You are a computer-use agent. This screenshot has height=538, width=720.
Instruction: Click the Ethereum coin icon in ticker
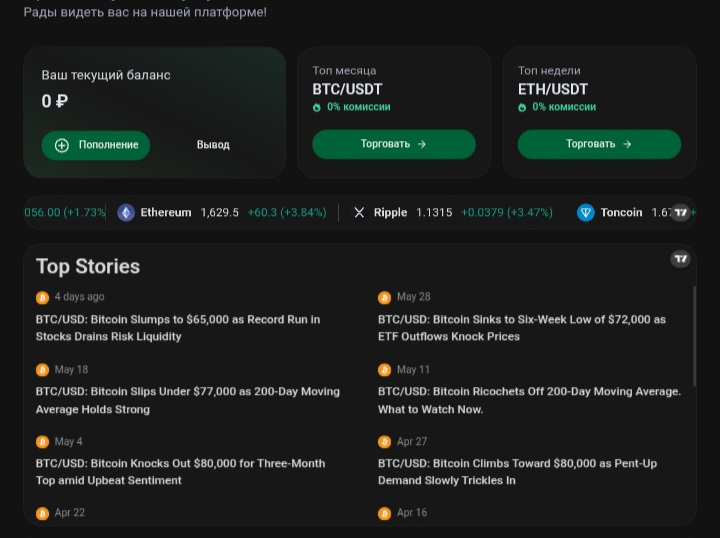(126, 213)
